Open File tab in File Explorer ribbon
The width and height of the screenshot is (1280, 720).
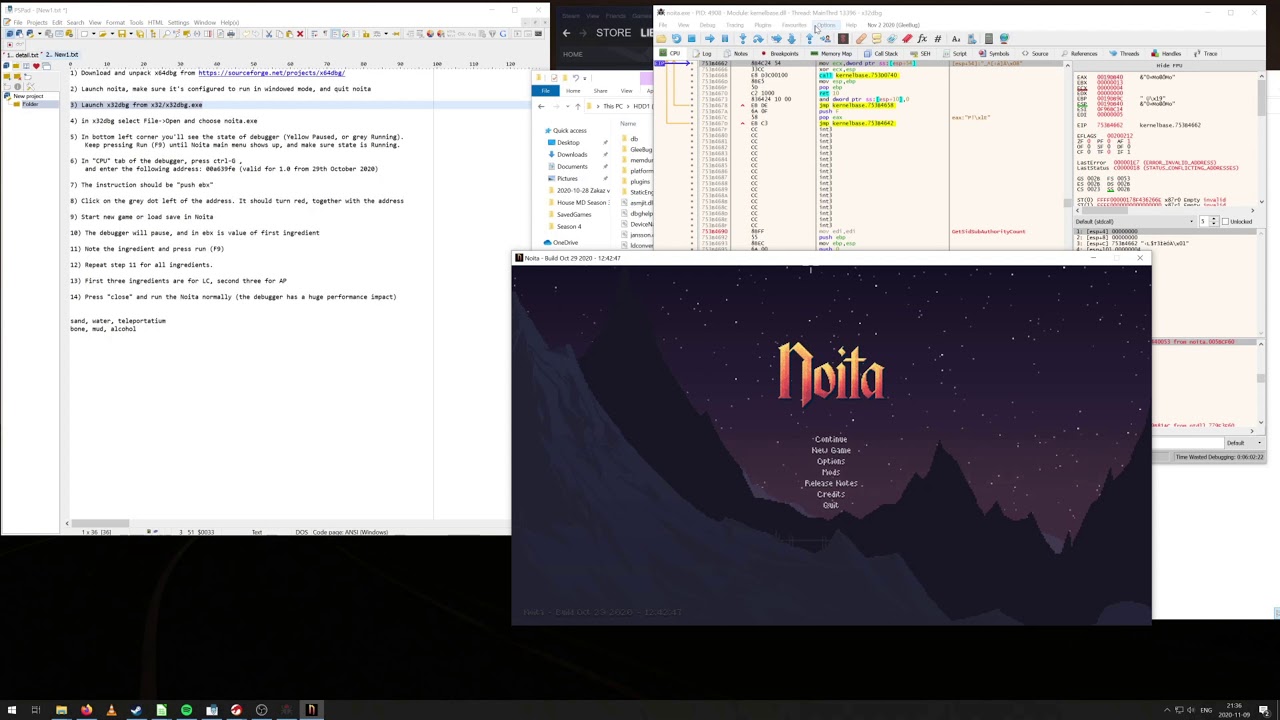pos(546,91)
